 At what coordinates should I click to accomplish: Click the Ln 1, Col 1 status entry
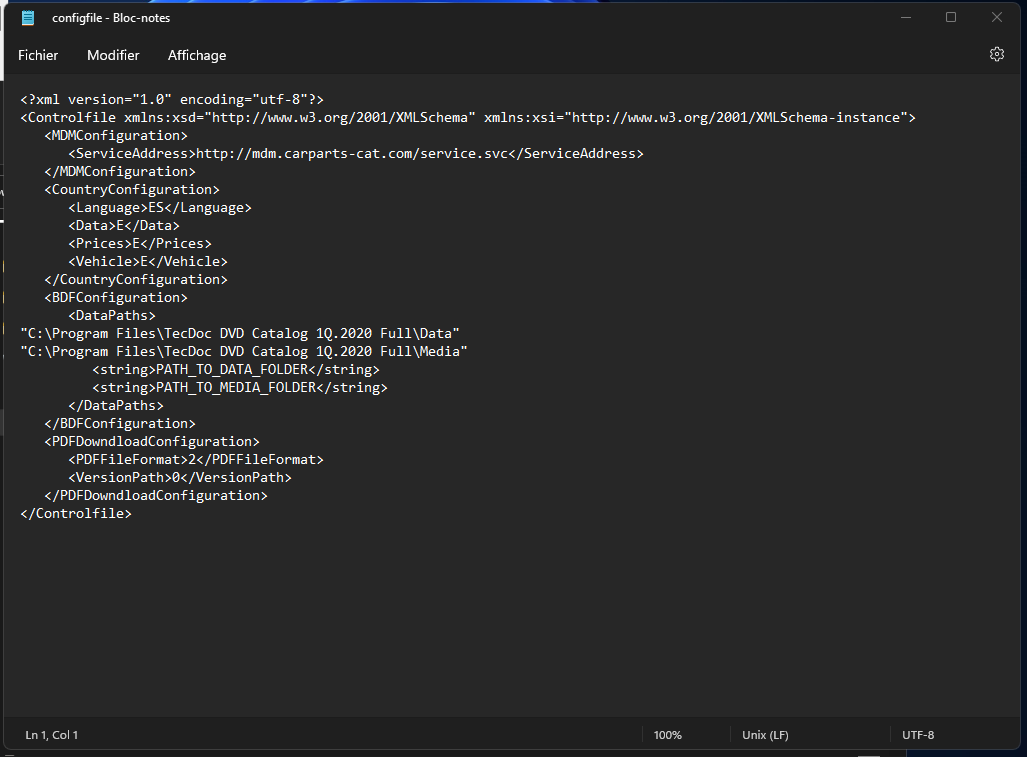(52, 735)
